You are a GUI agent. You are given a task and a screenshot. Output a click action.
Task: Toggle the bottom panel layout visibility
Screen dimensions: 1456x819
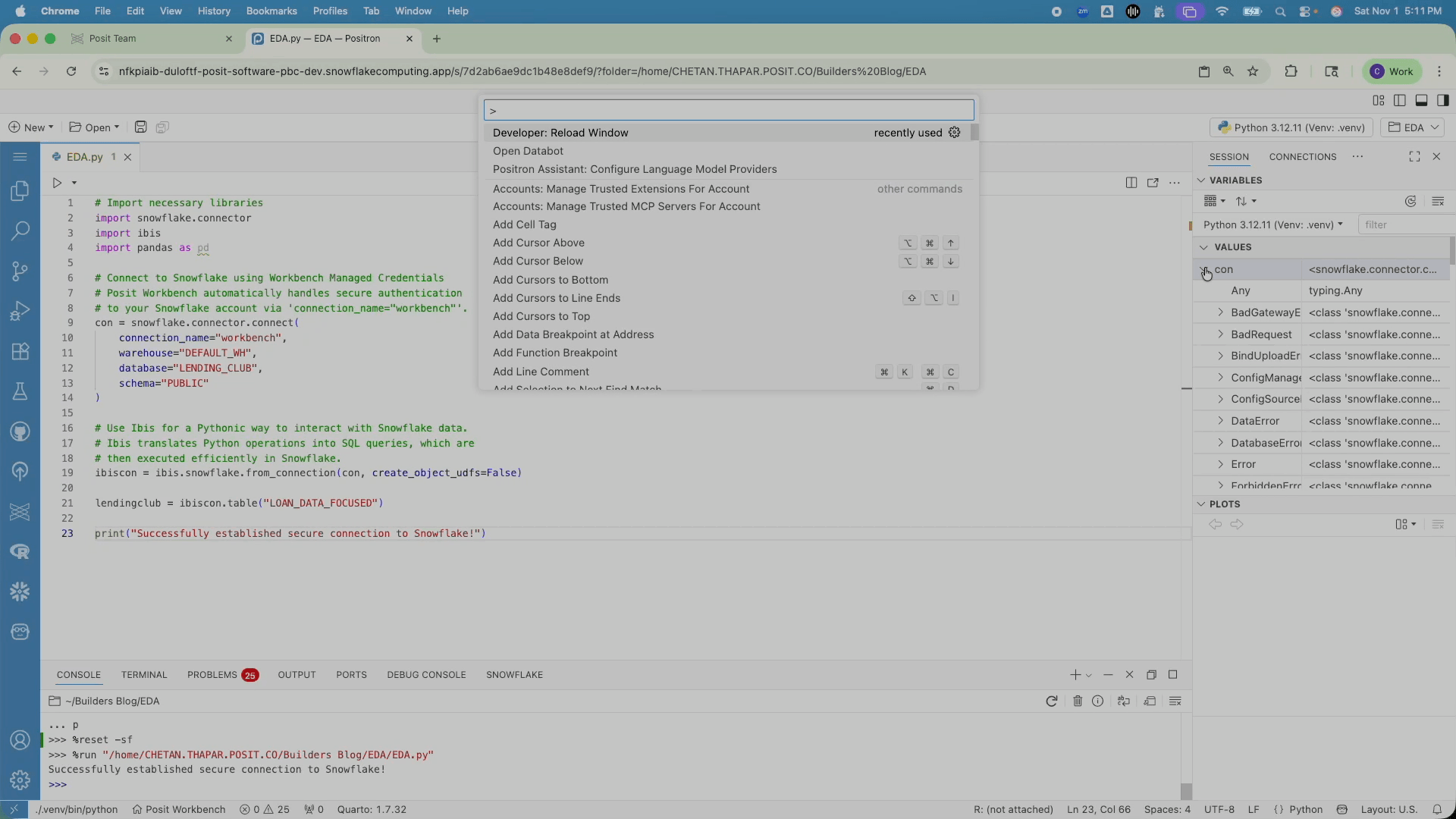click(x=1422, y=101)
